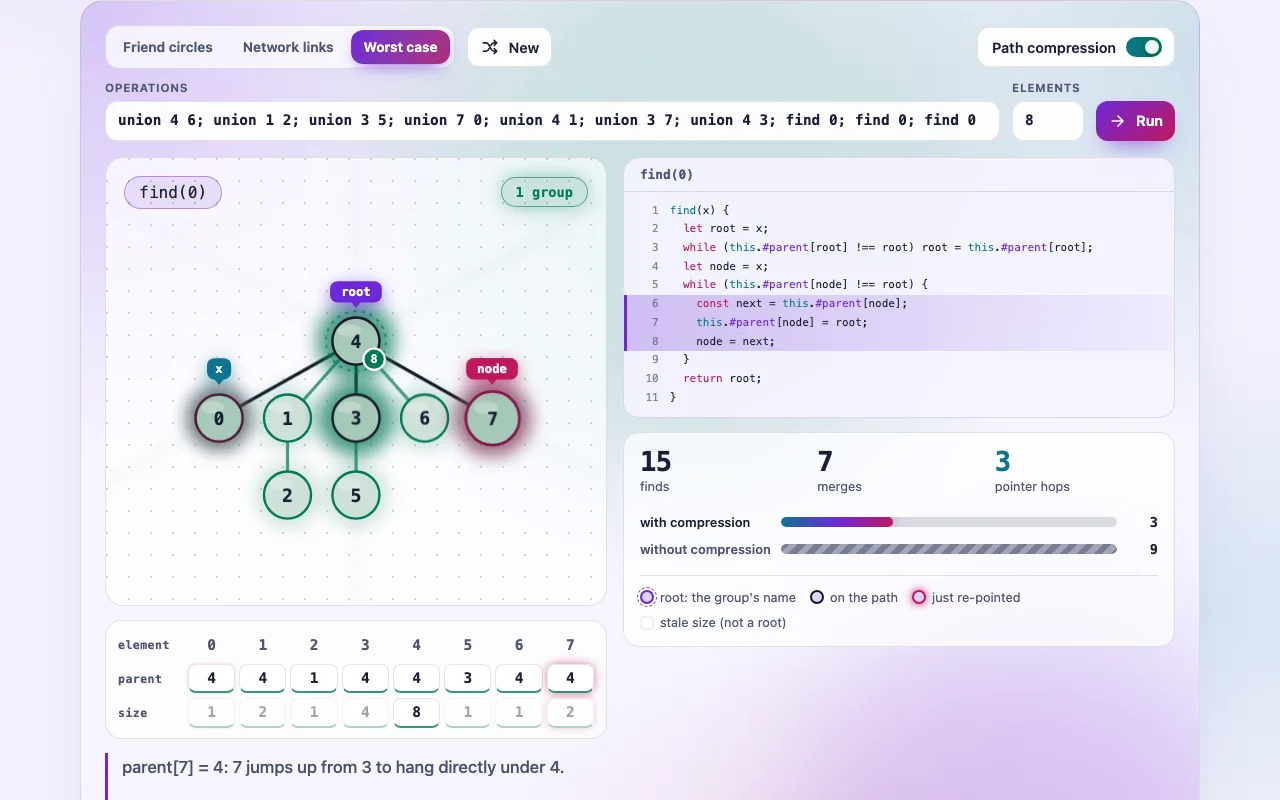Select the size cell for element 3

point(365,713)
